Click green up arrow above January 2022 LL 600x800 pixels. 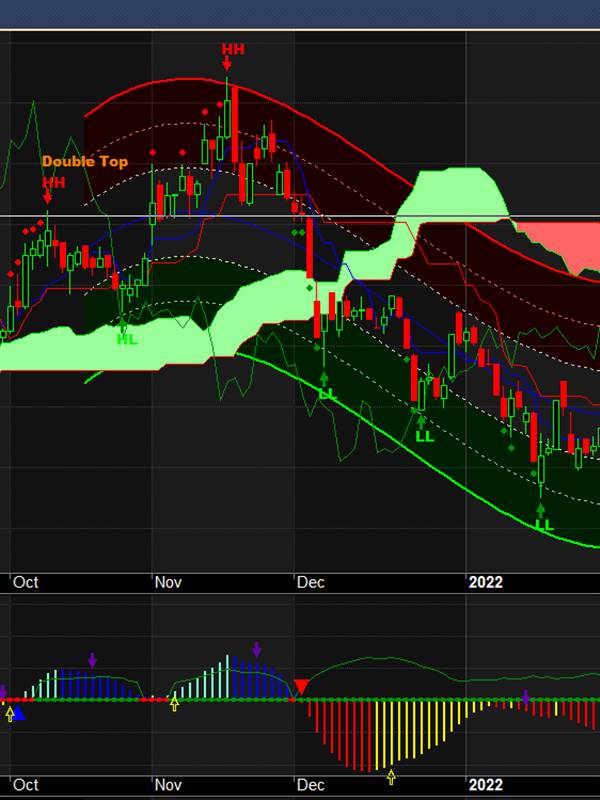pyautogui.click(x=540, y=510)
